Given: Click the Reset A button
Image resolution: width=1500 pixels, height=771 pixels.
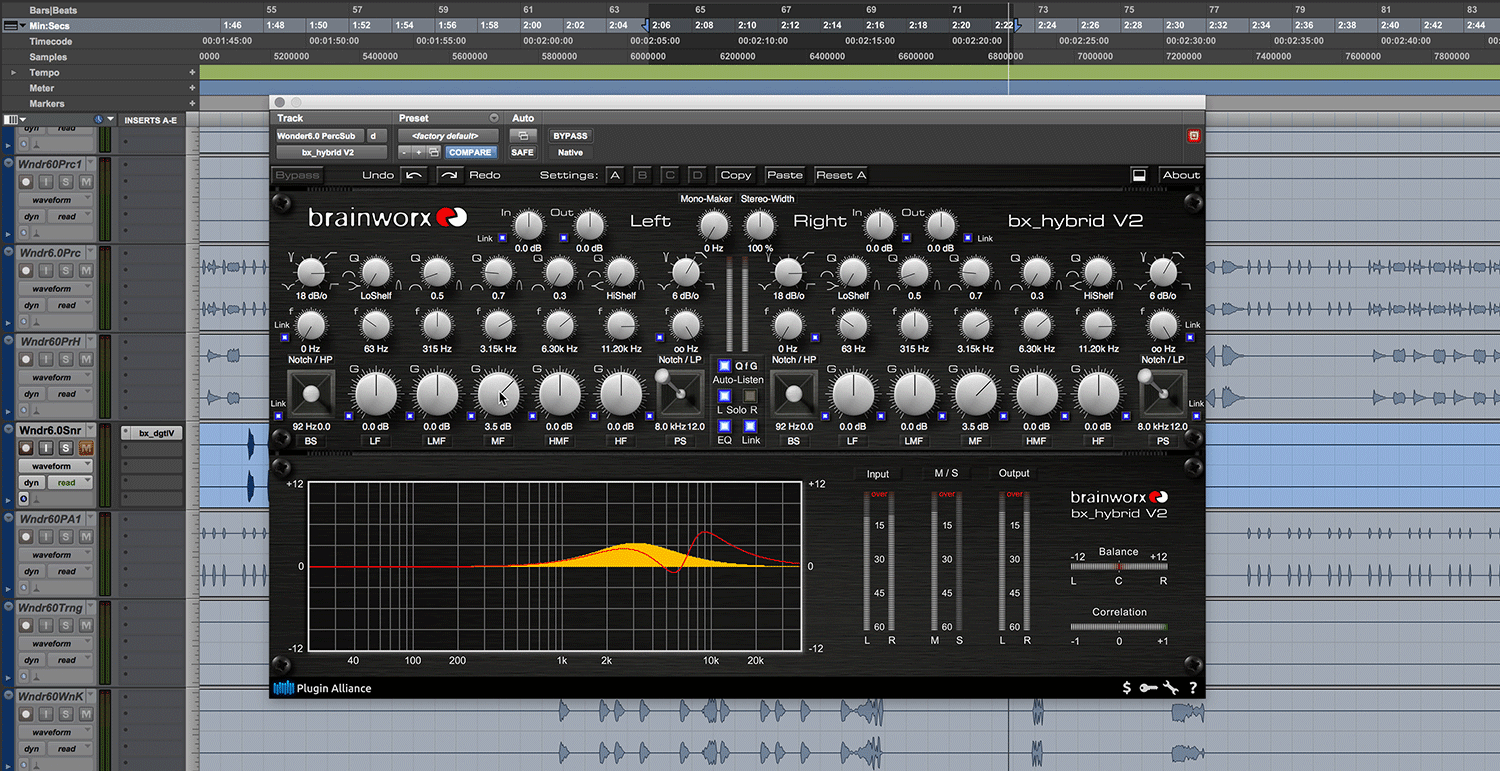Looking at the screenshot, I should click(841, 175).
